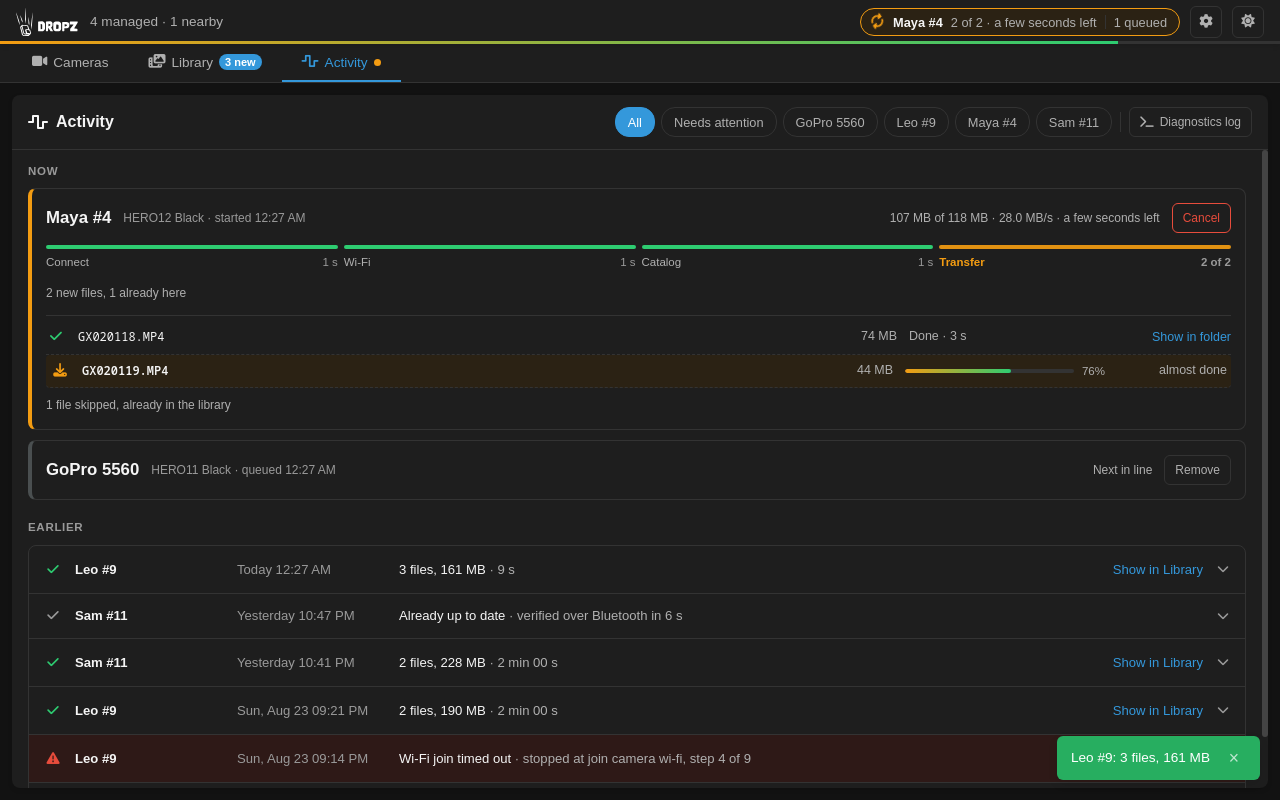Click the 3 new badge on Library
The height and width of the screenshot is (800, 1280).
[240, 62]
